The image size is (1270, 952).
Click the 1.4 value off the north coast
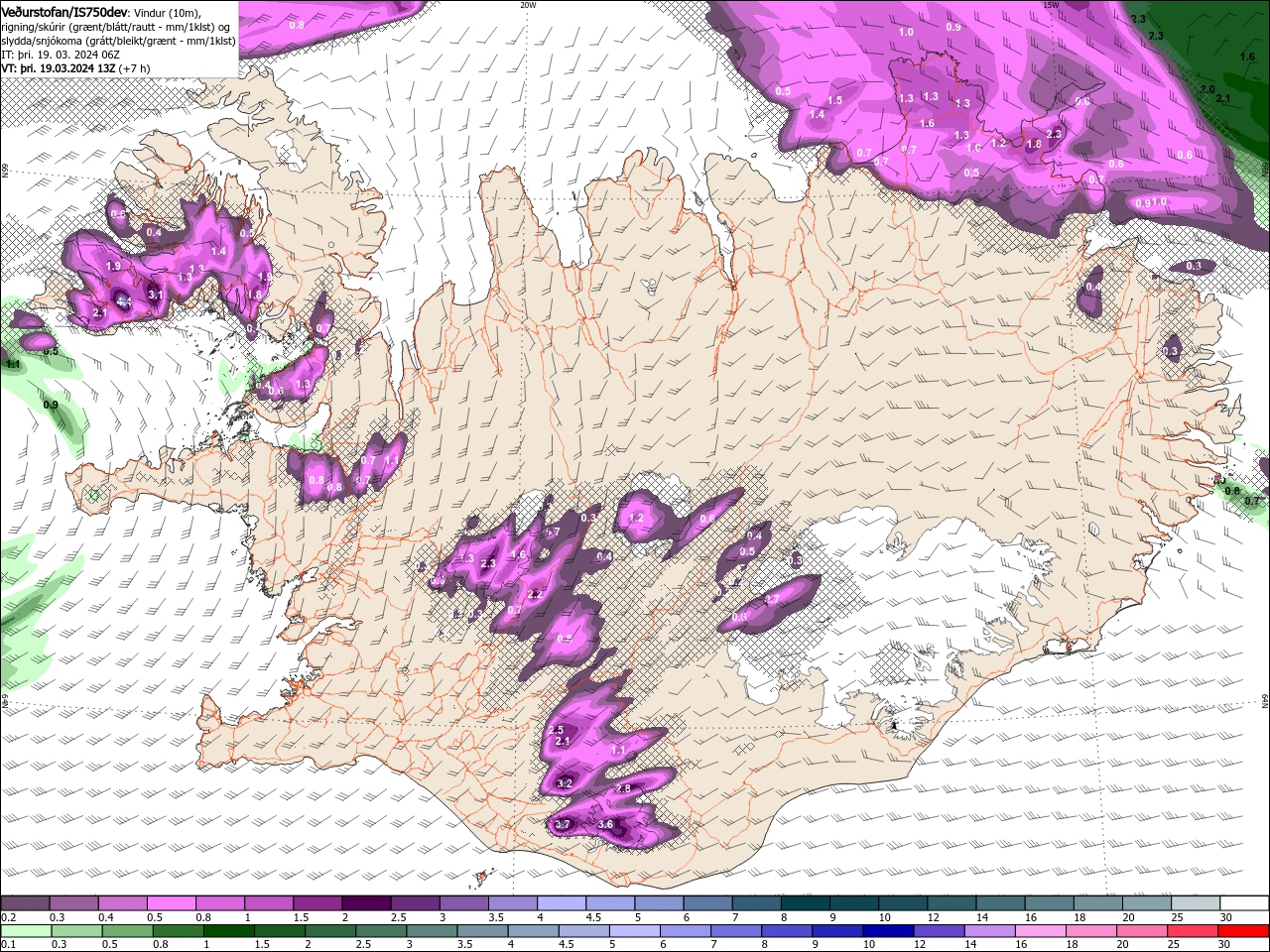(x=818, y=115)
